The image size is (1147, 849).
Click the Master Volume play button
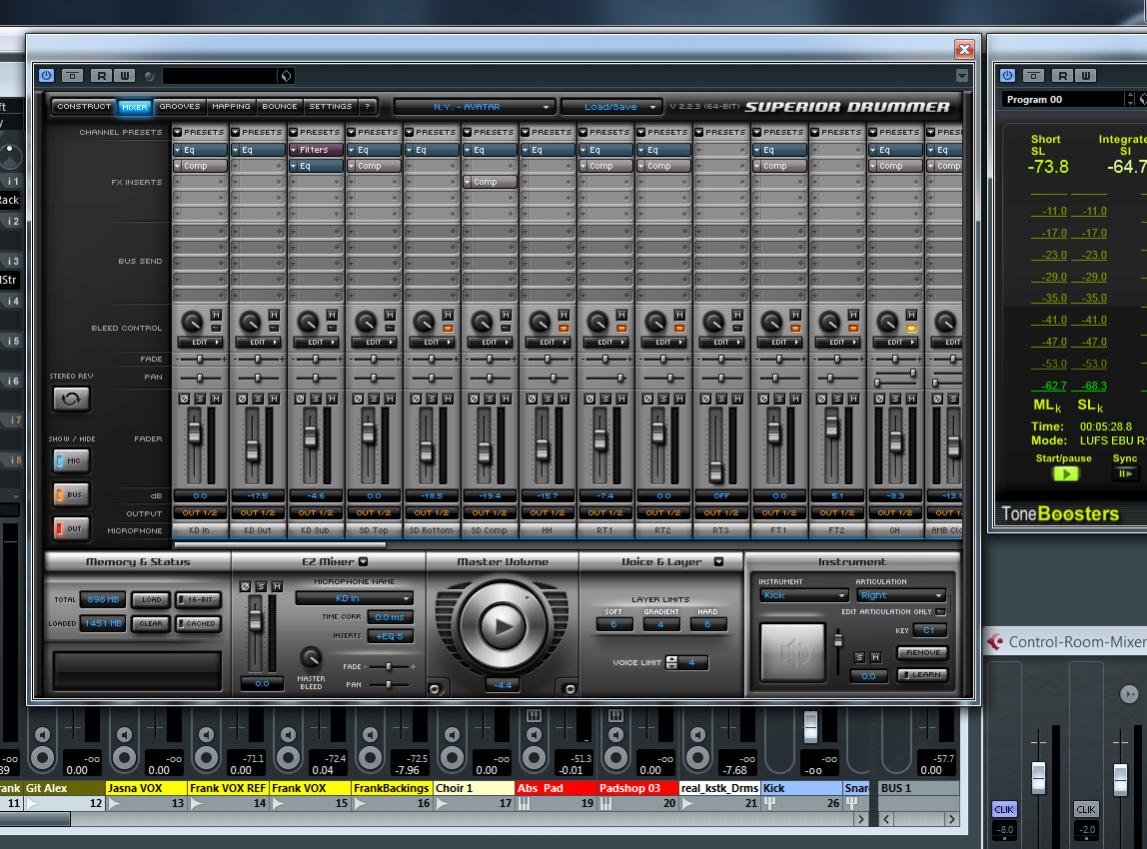coord(503,625)
